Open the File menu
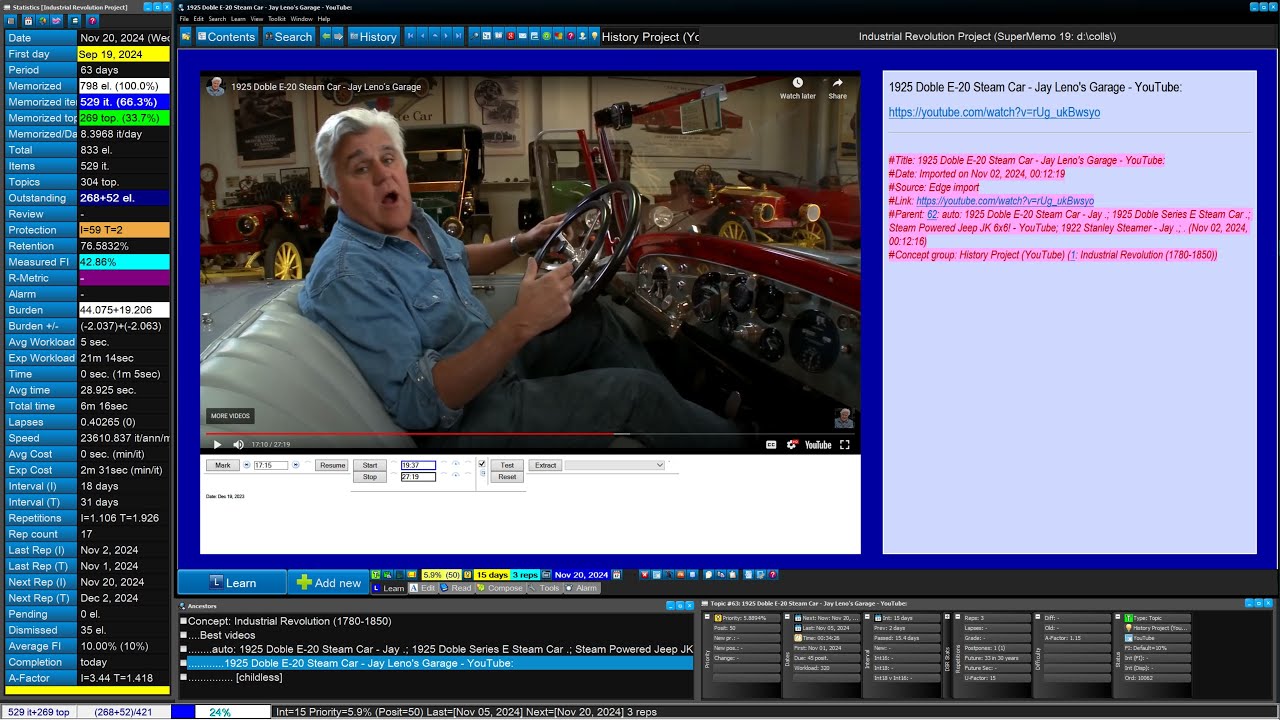The height and width of the screenshot is (720, 1280). pyautogui.click(x=184, y=19)
